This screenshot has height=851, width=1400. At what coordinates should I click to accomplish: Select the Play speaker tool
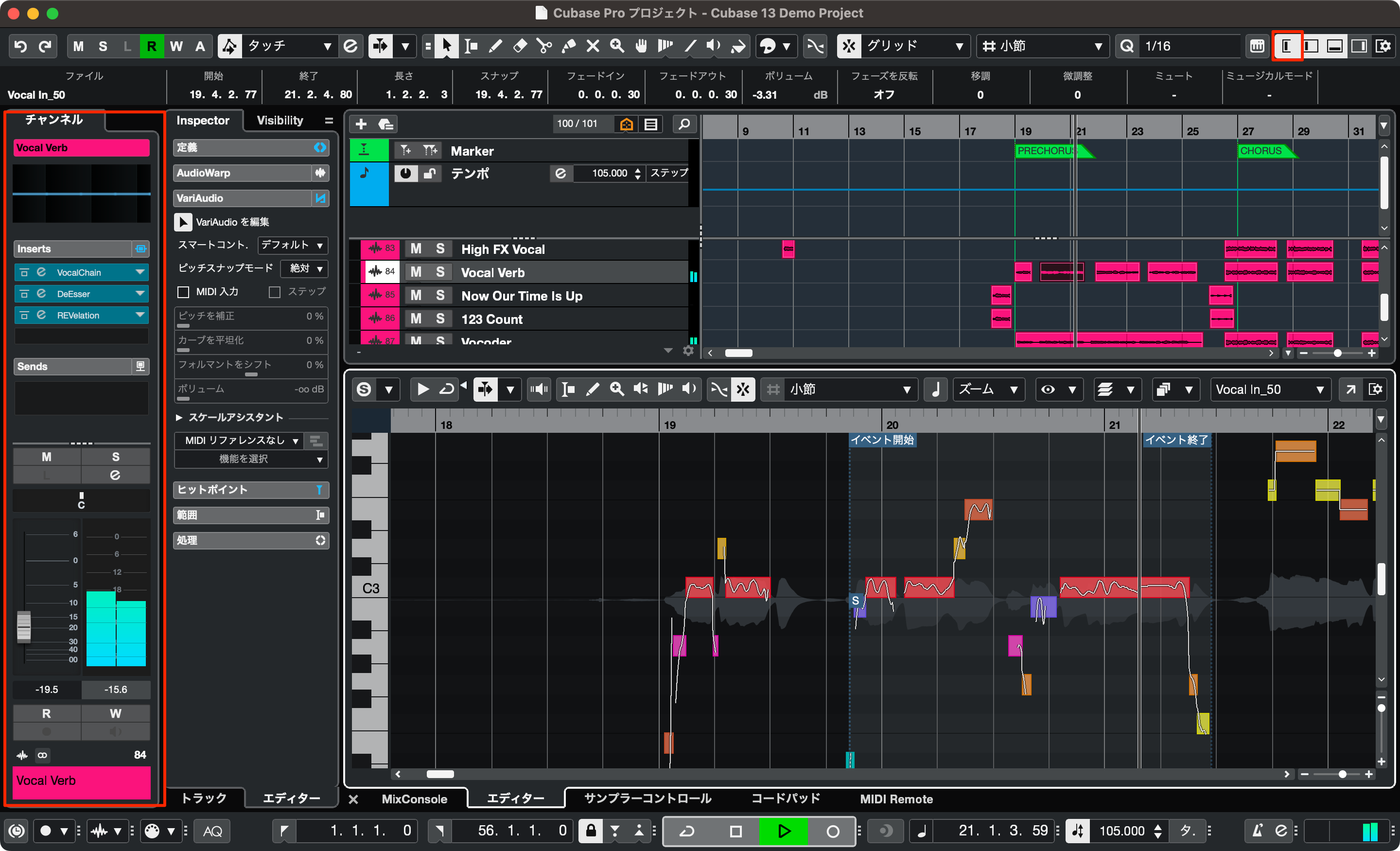point(714,46)
